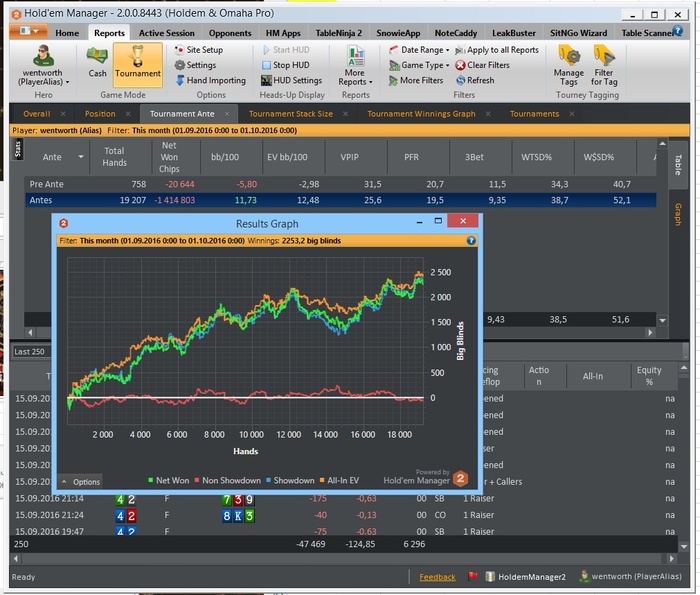
Task: Click the Feedback link
Action: tap(437, 577)
